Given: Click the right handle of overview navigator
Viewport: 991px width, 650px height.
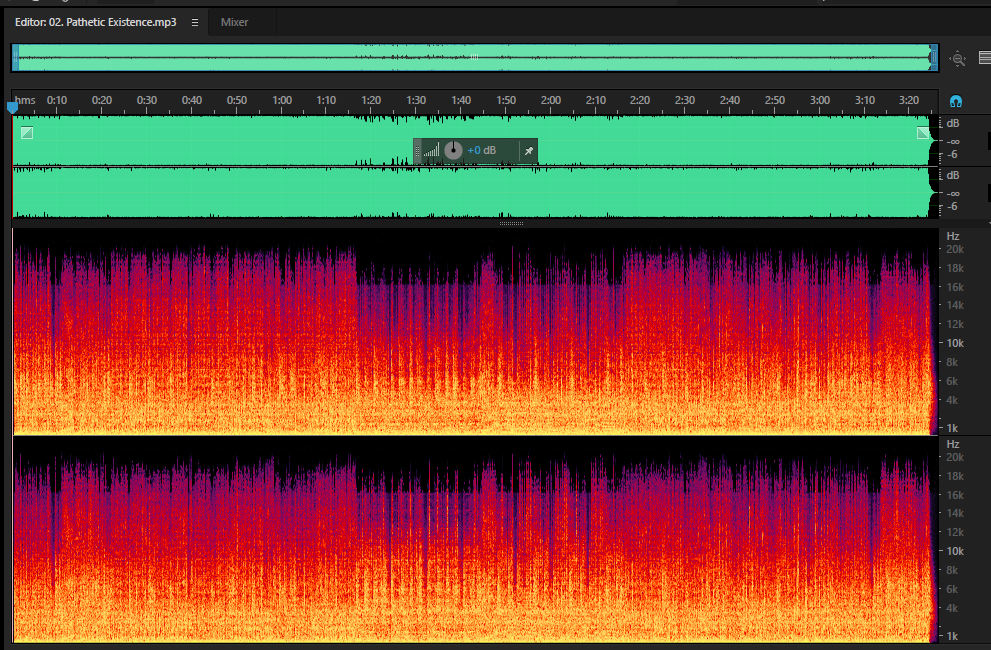Looking at the screenshot, I should (933, 58).
